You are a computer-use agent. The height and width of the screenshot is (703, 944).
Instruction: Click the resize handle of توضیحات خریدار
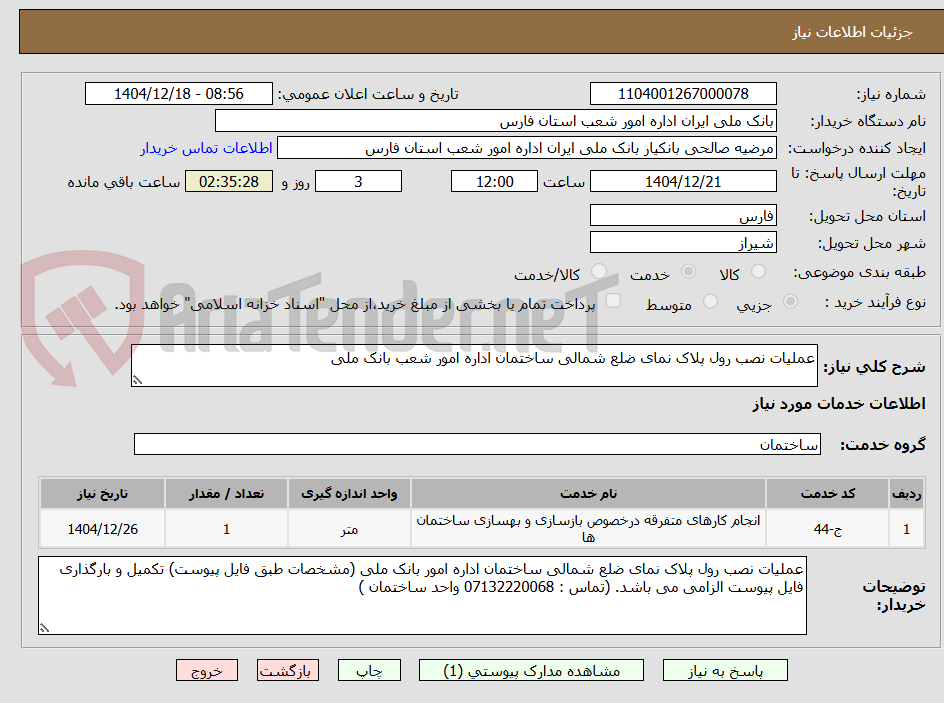click(44, 628)
